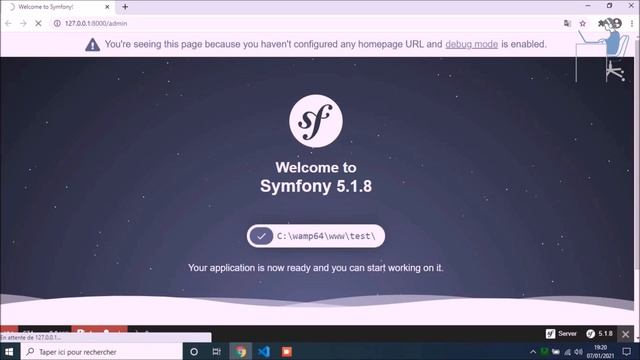640x360 pixels.
Task: Click the warning triangle icon
Action: (93, 44)
